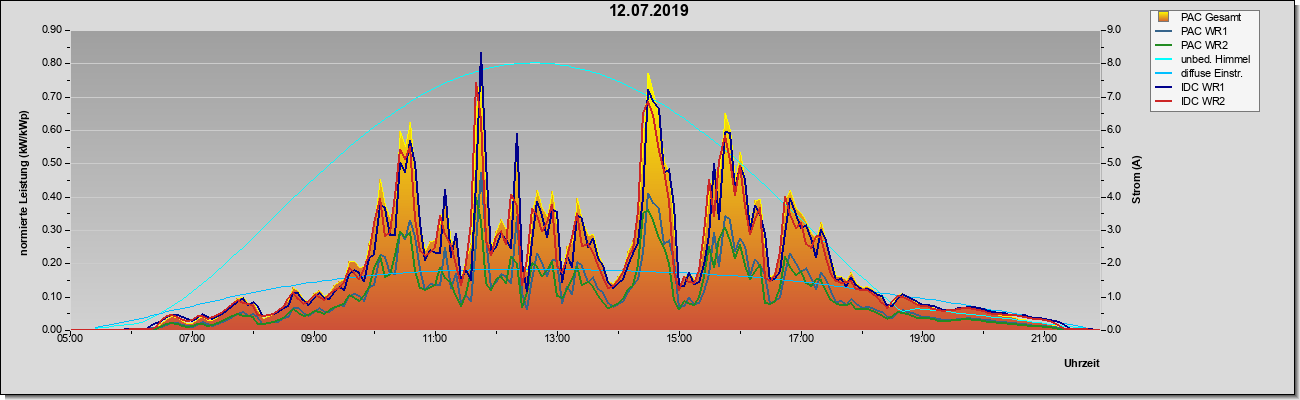Click the 21:00 time axis label
Screen dimensions: 1300x400
click(1043, 340)
